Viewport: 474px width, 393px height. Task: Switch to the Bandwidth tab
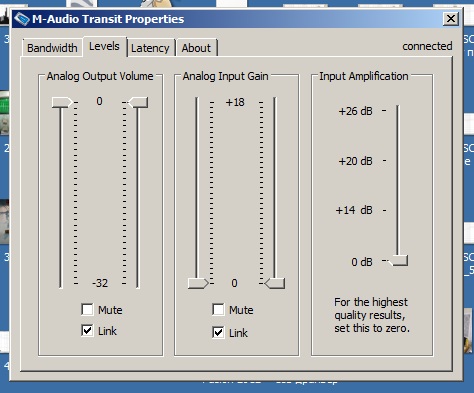52,48
